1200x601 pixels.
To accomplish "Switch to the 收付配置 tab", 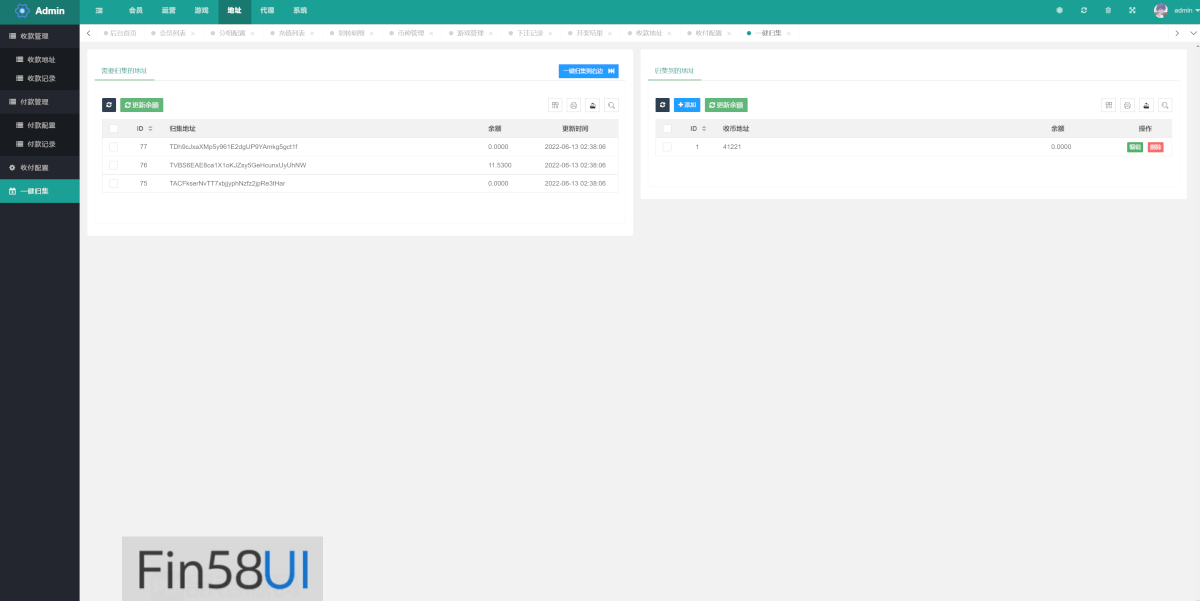I will click(707, 33).
